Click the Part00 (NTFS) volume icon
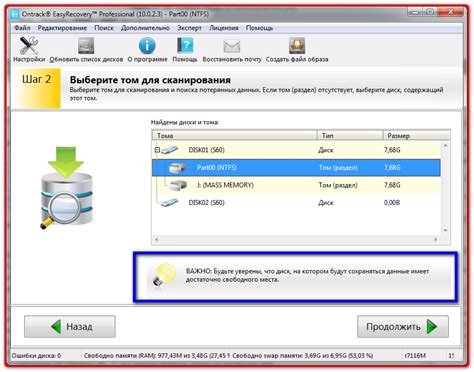Screen dimensions: 474x372 (178, 168)
